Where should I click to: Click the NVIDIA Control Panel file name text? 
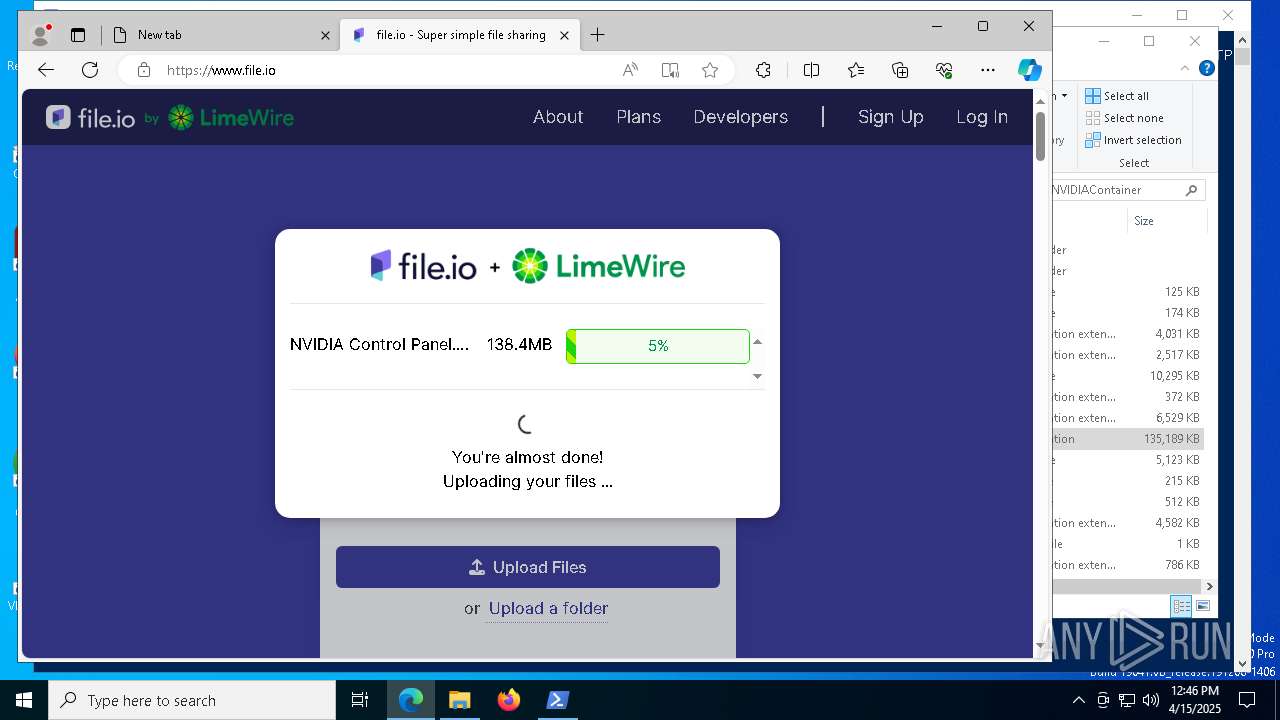coord(379,344)
